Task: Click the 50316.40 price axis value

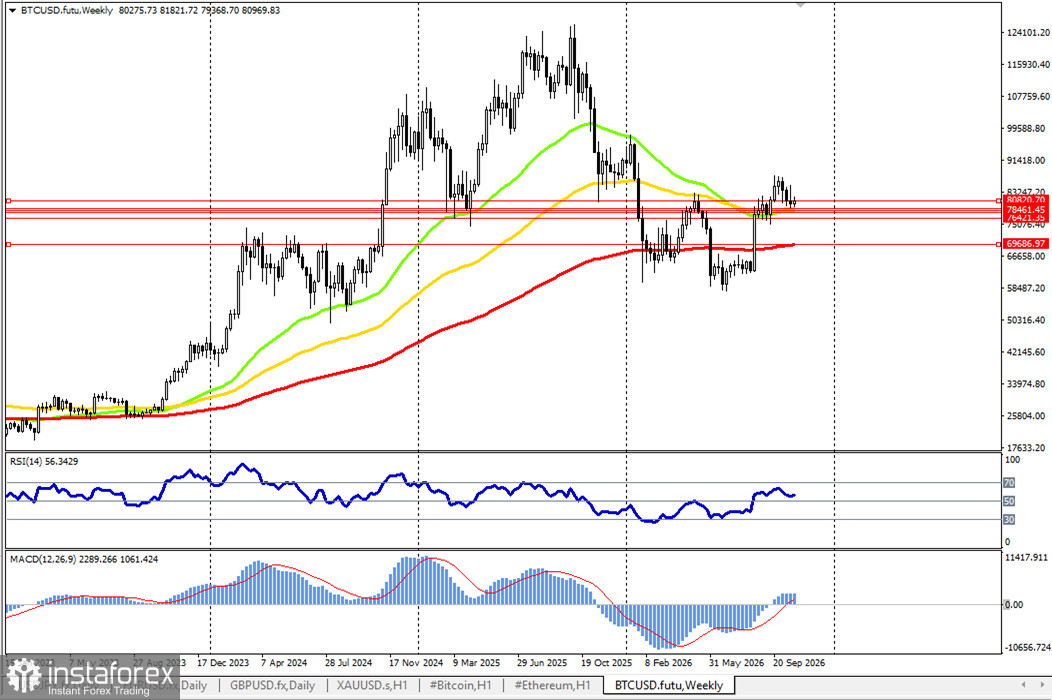Action: click(x=1028, y=320)
